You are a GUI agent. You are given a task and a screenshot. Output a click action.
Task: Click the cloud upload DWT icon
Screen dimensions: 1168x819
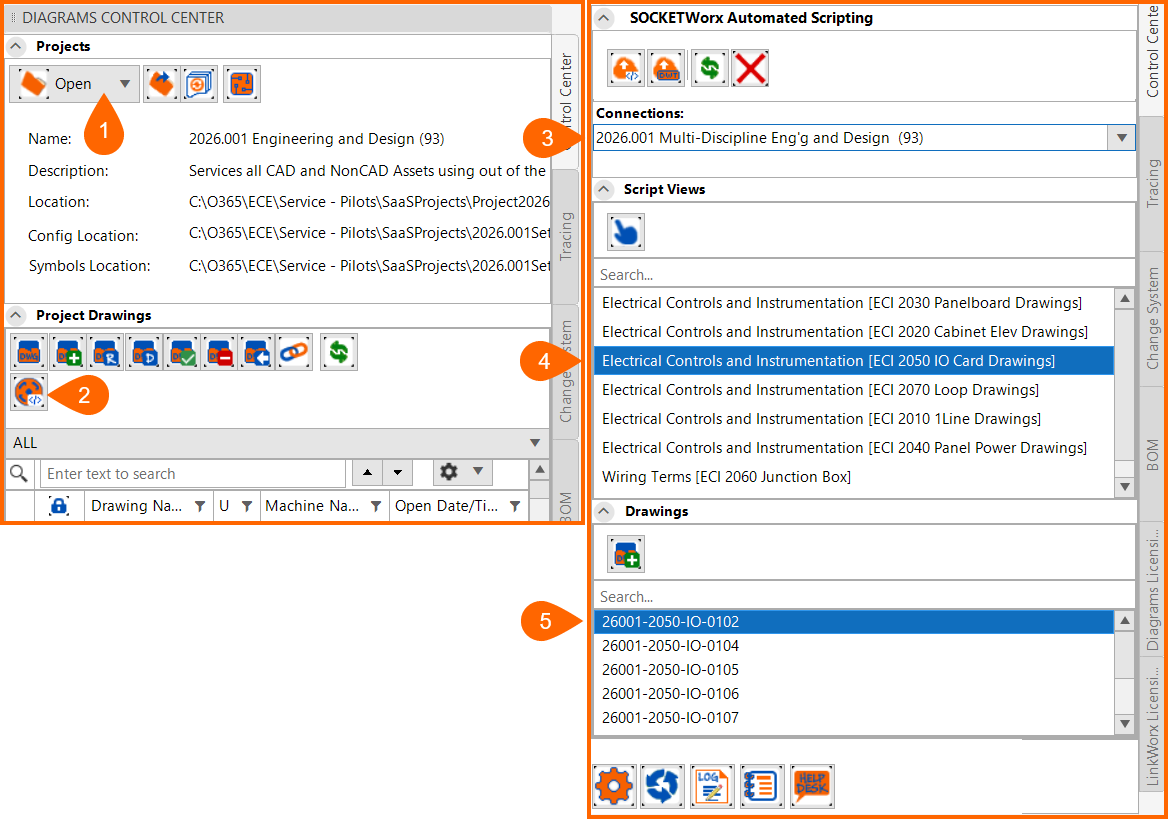[667, 69]
